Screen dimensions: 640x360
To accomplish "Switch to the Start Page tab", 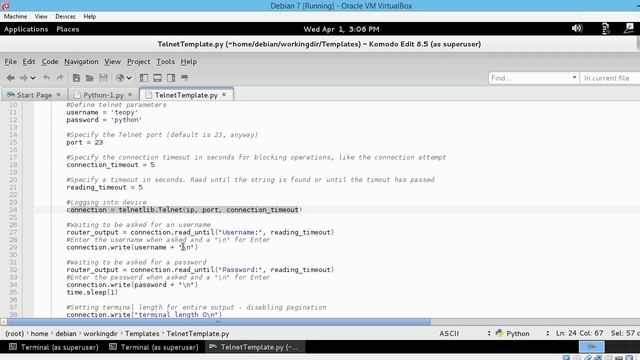I will tap(34, 95).
